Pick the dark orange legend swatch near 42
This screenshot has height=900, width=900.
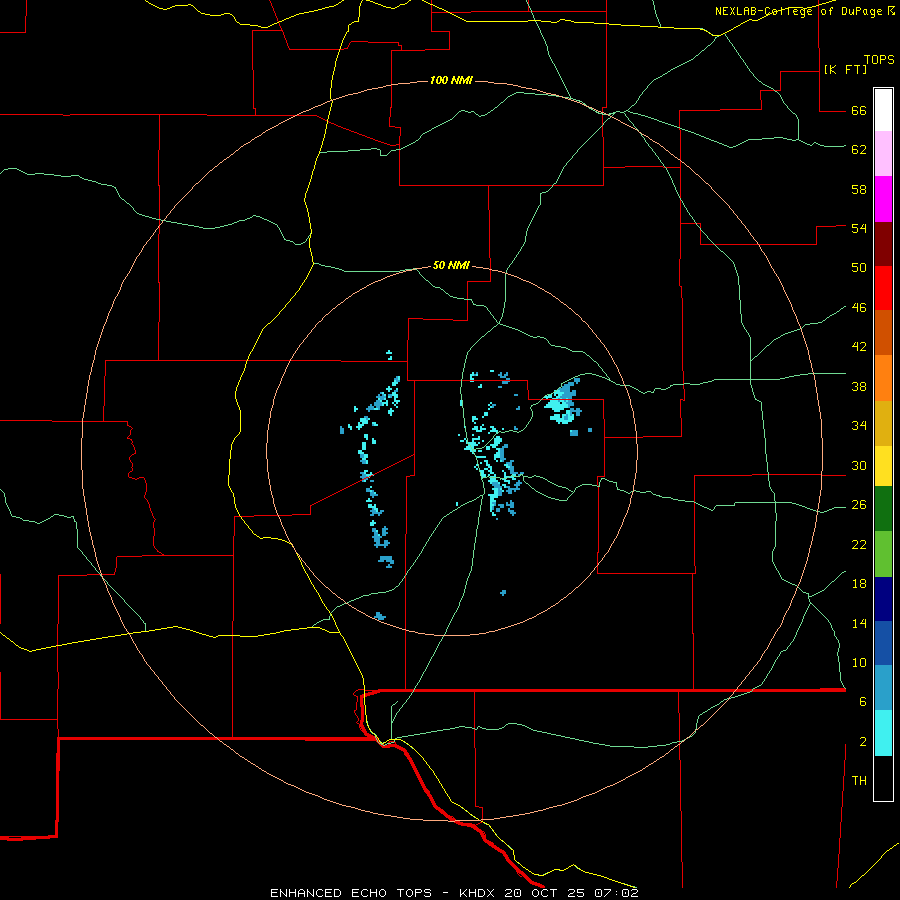(883, 333)
